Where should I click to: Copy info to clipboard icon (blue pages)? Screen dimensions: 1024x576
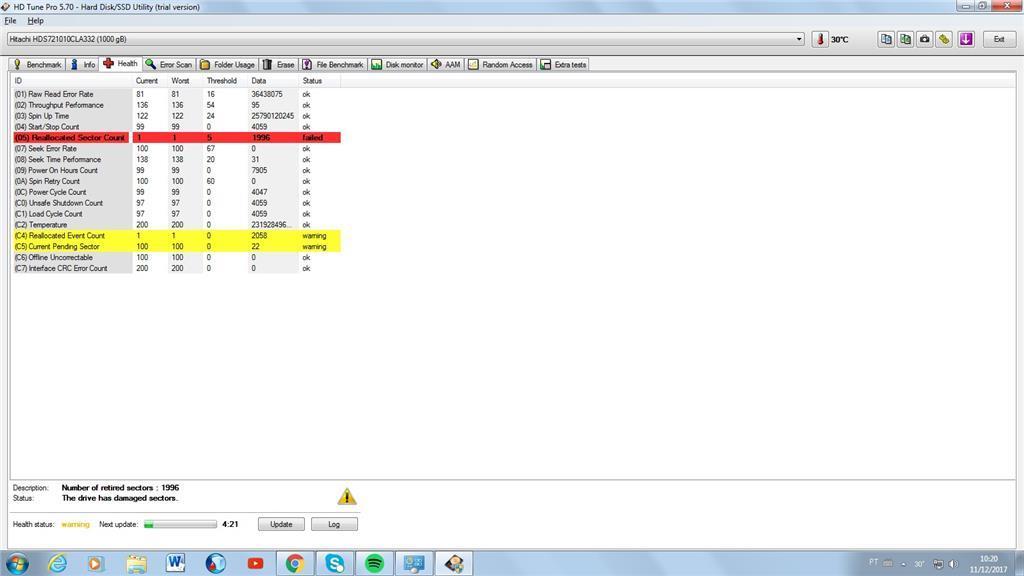[886, 39]
